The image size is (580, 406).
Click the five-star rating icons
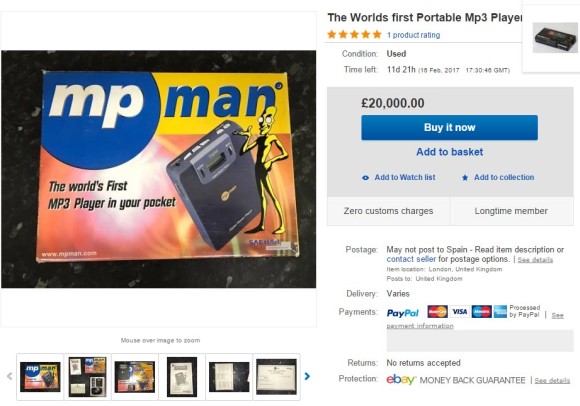point(354,35)
